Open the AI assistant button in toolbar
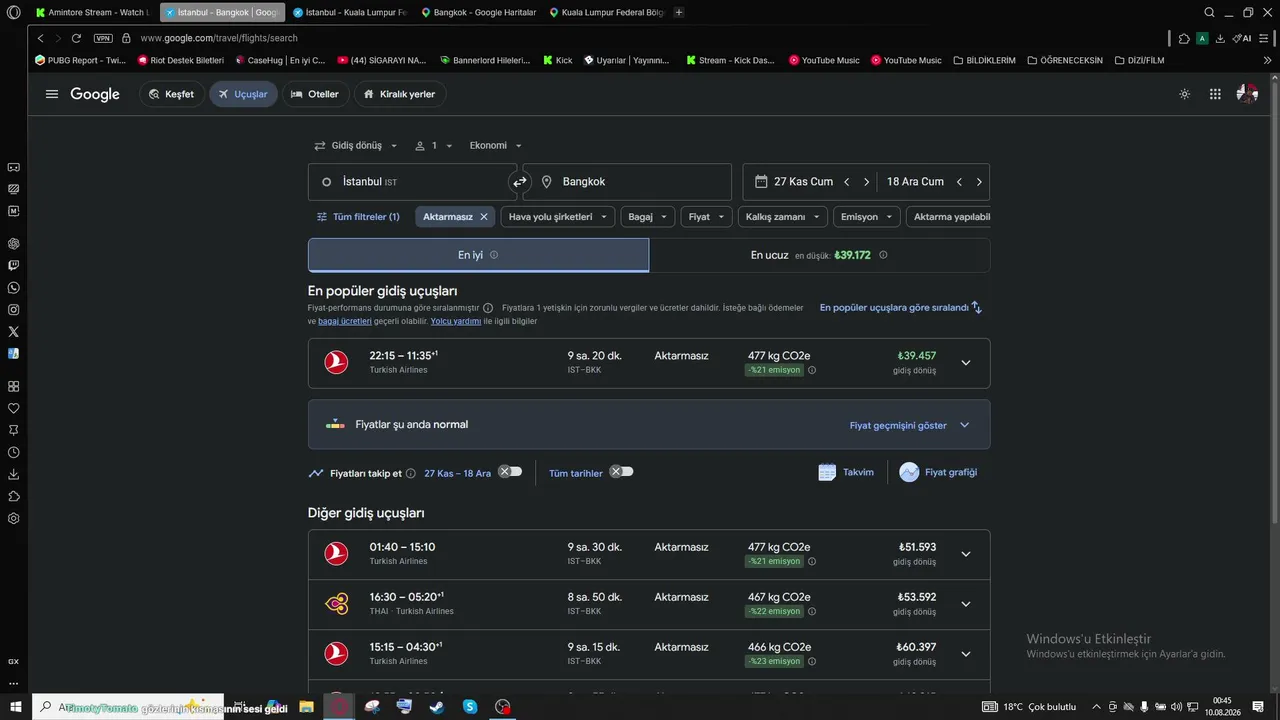Viewport: 1280px width, 720px height. (1242, 38)
